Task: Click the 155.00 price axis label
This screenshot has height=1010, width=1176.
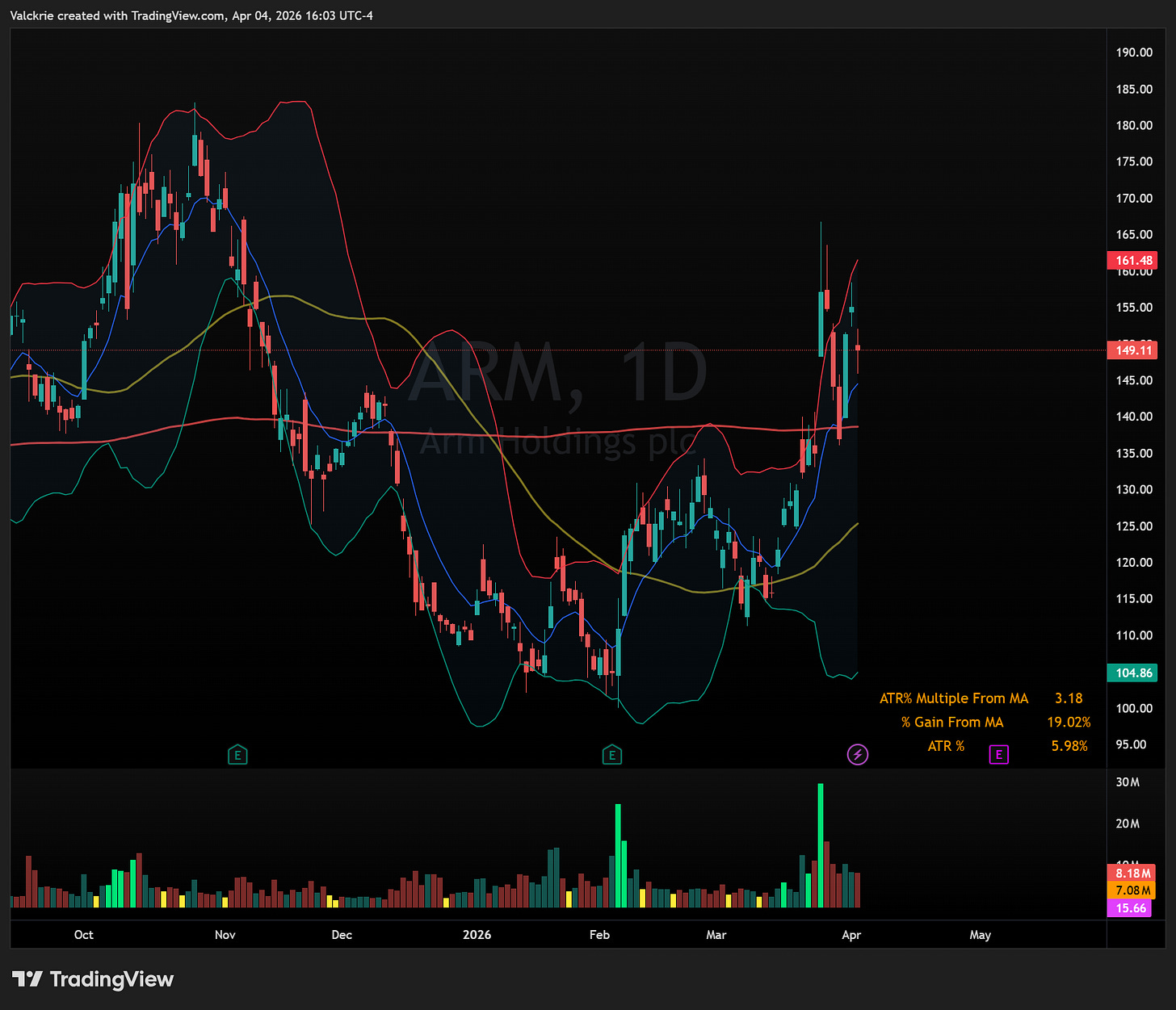Action: click(1134, 308)
